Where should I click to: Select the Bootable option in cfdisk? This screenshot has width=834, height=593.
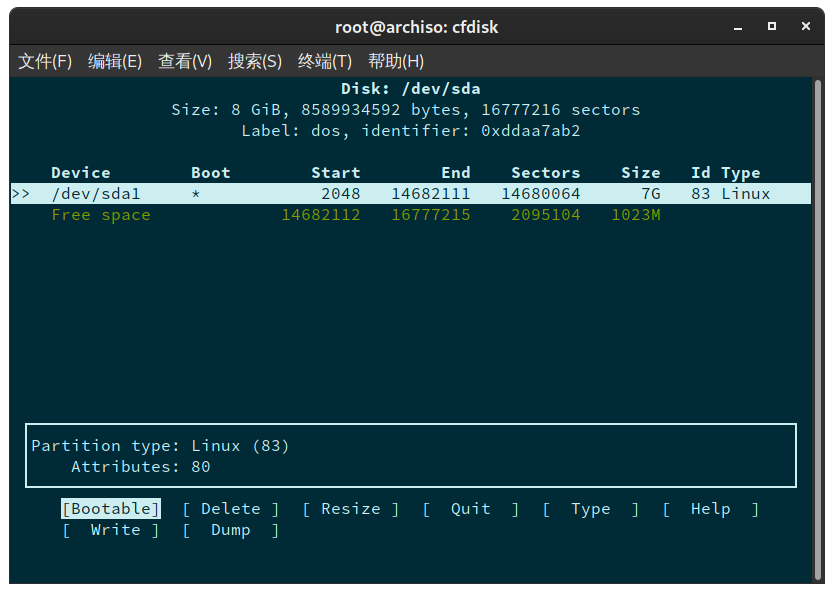pos(110,509)
